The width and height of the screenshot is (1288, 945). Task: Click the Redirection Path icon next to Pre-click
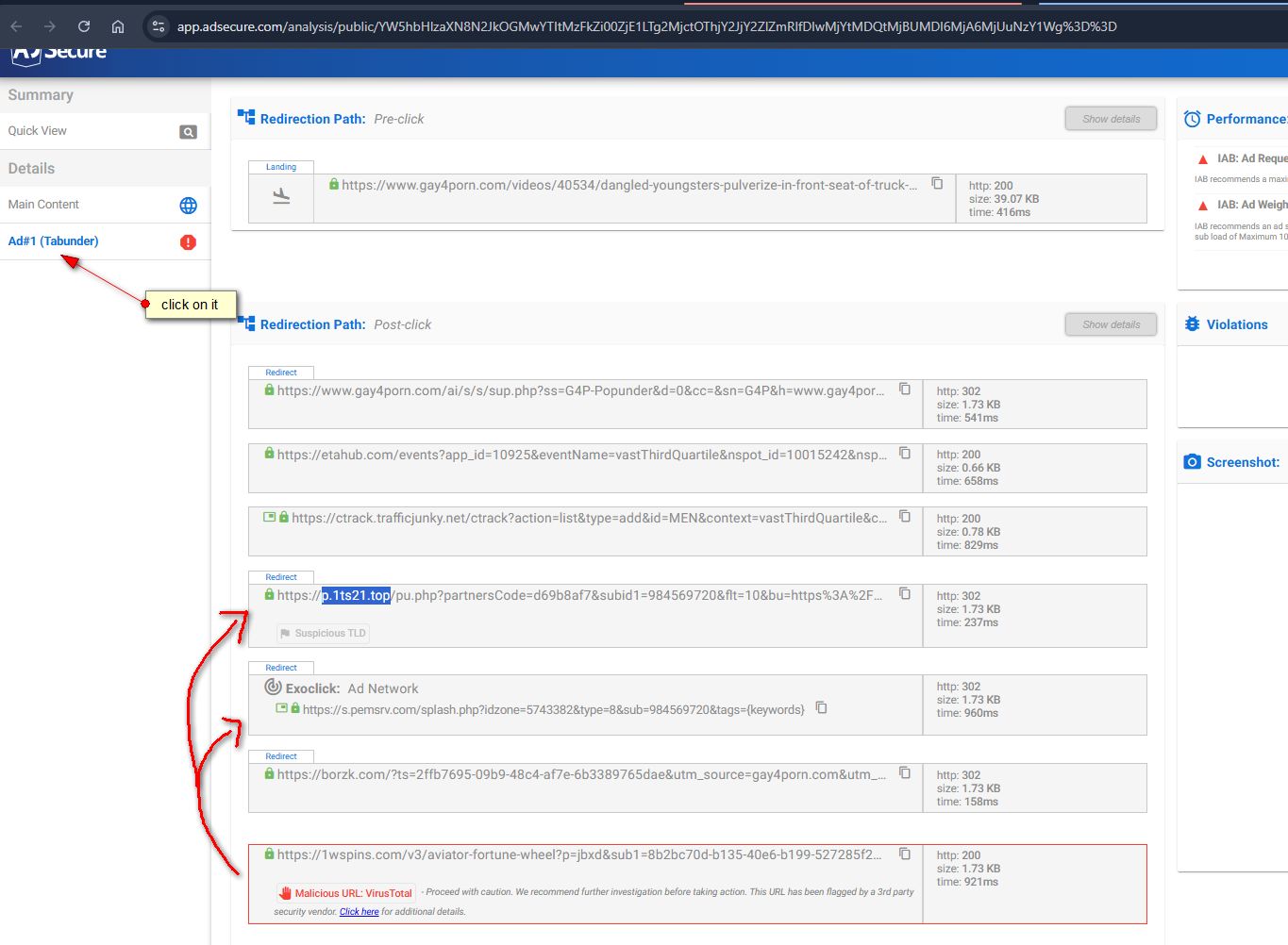[246, 117]
